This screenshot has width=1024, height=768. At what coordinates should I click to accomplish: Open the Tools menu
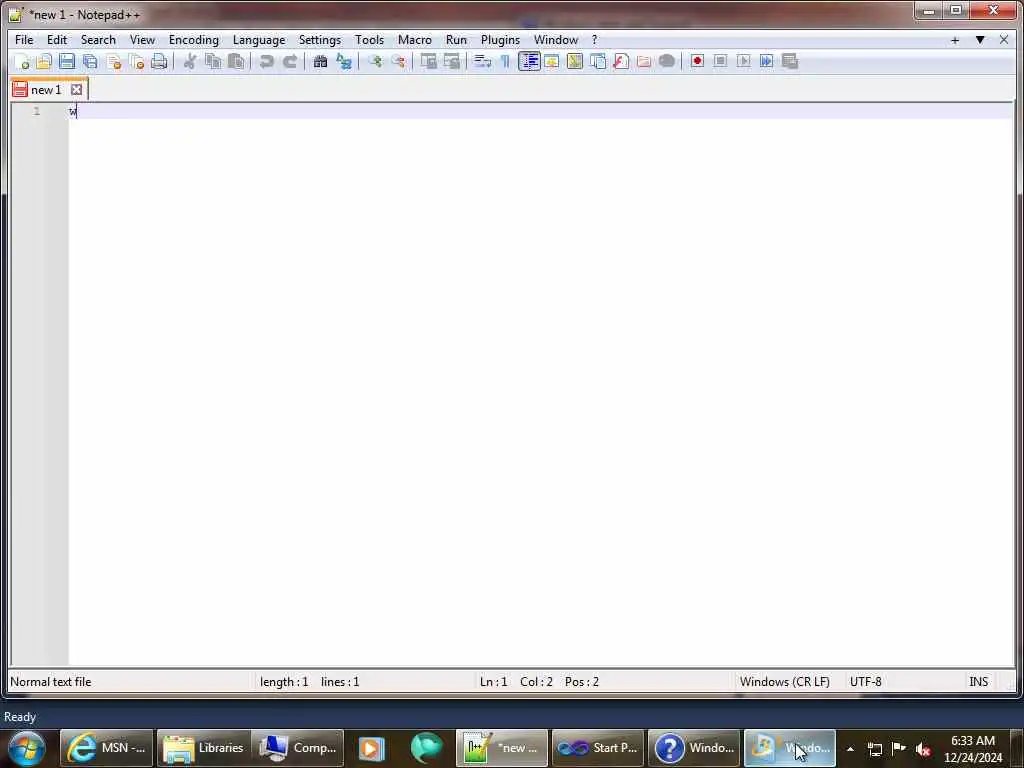click(369, 40)
